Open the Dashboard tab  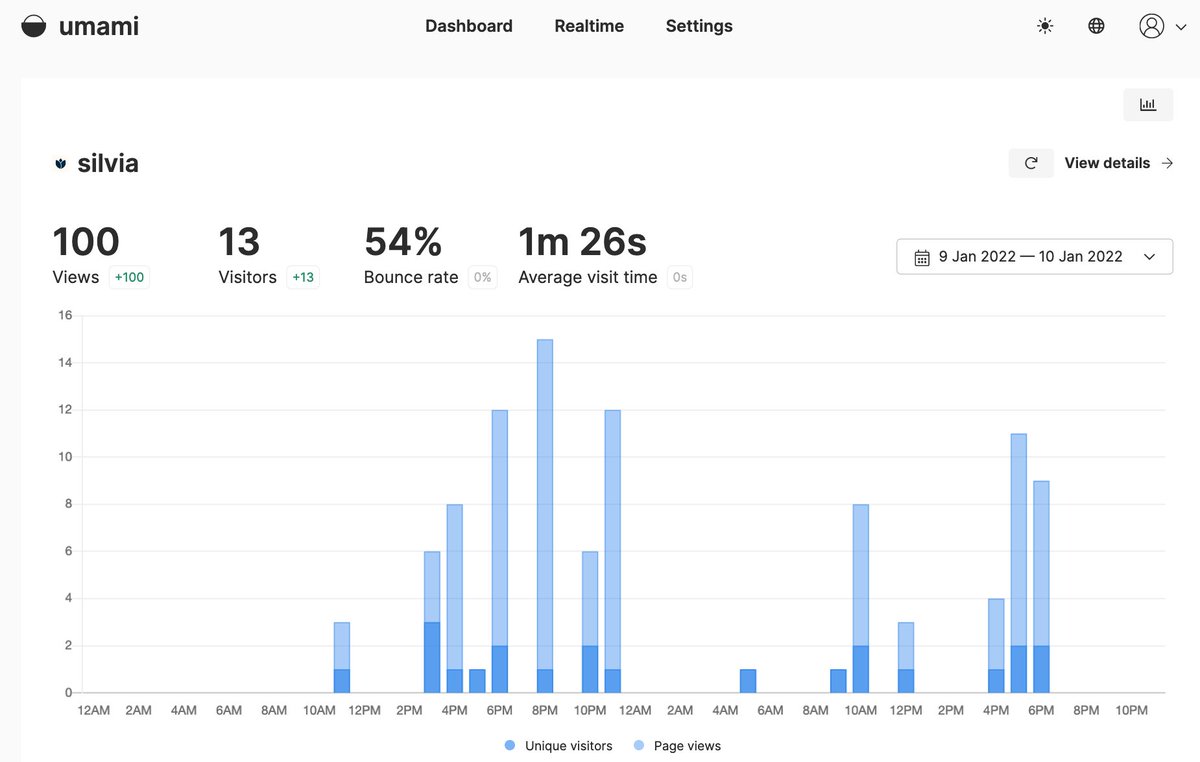[x=468, y=26]
